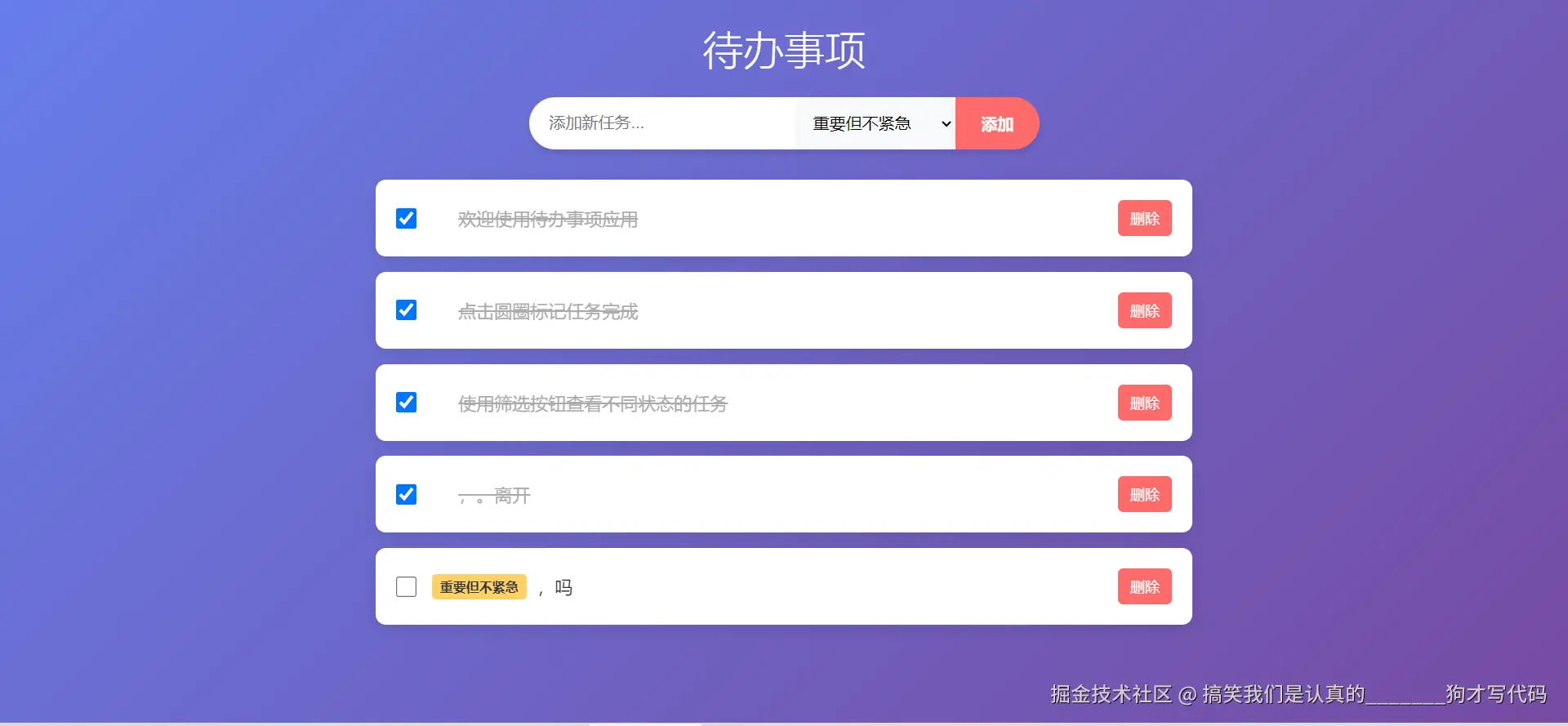Delete the 使用筛选按钮查看不同状态的任务 task
This screenshot has width=1568, height=726.
tap(1144, 403)
